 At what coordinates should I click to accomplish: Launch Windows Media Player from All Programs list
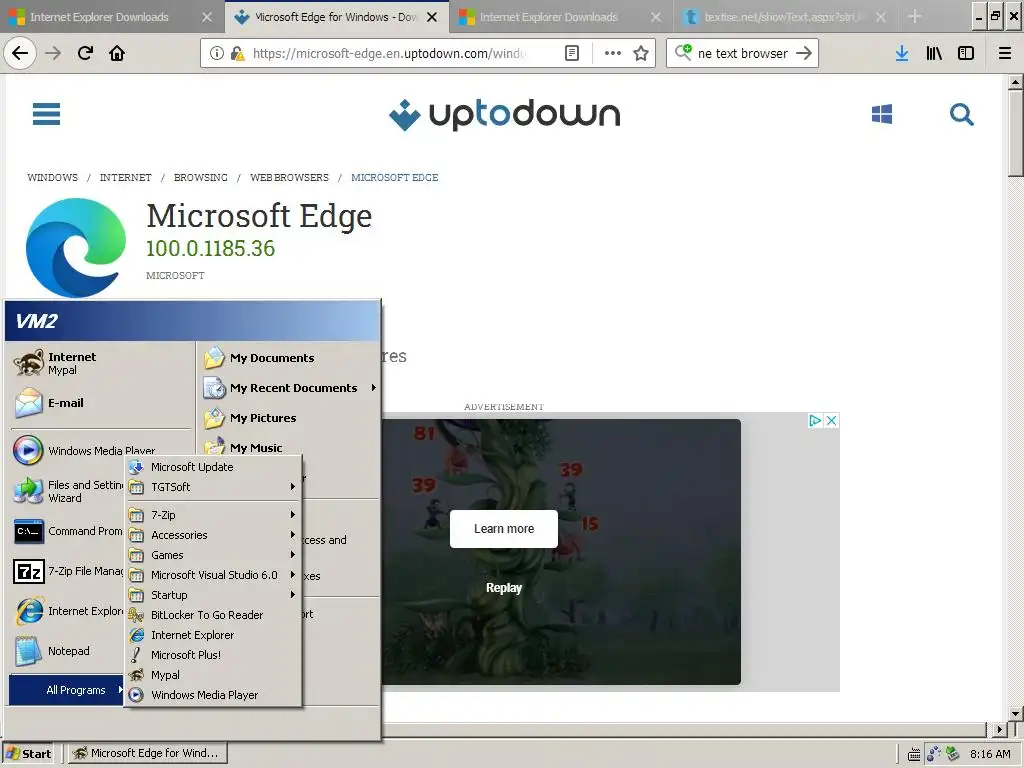coord(214,695)
